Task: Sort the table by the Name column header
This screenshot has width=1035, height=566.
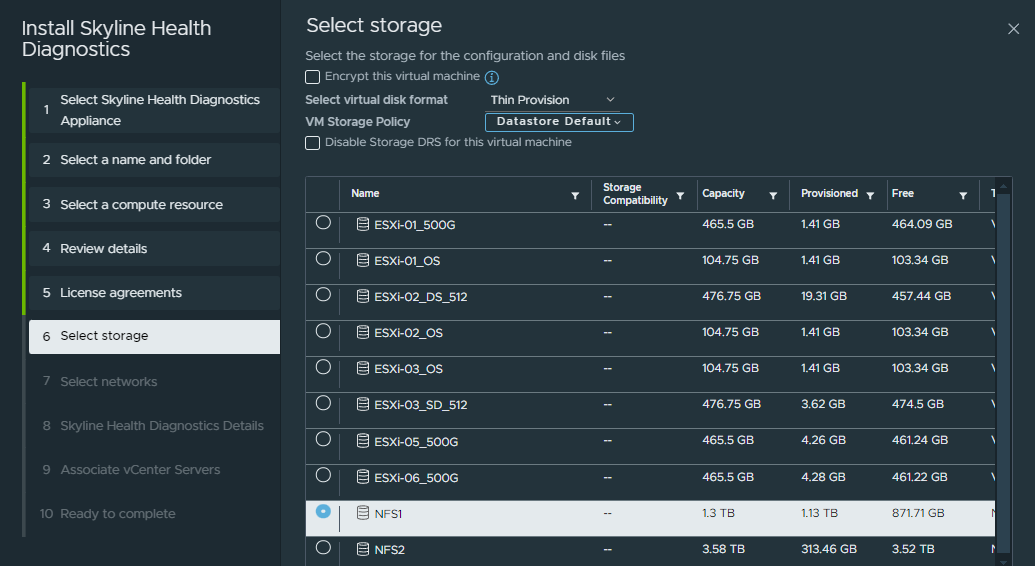Action: coord(365,194)
